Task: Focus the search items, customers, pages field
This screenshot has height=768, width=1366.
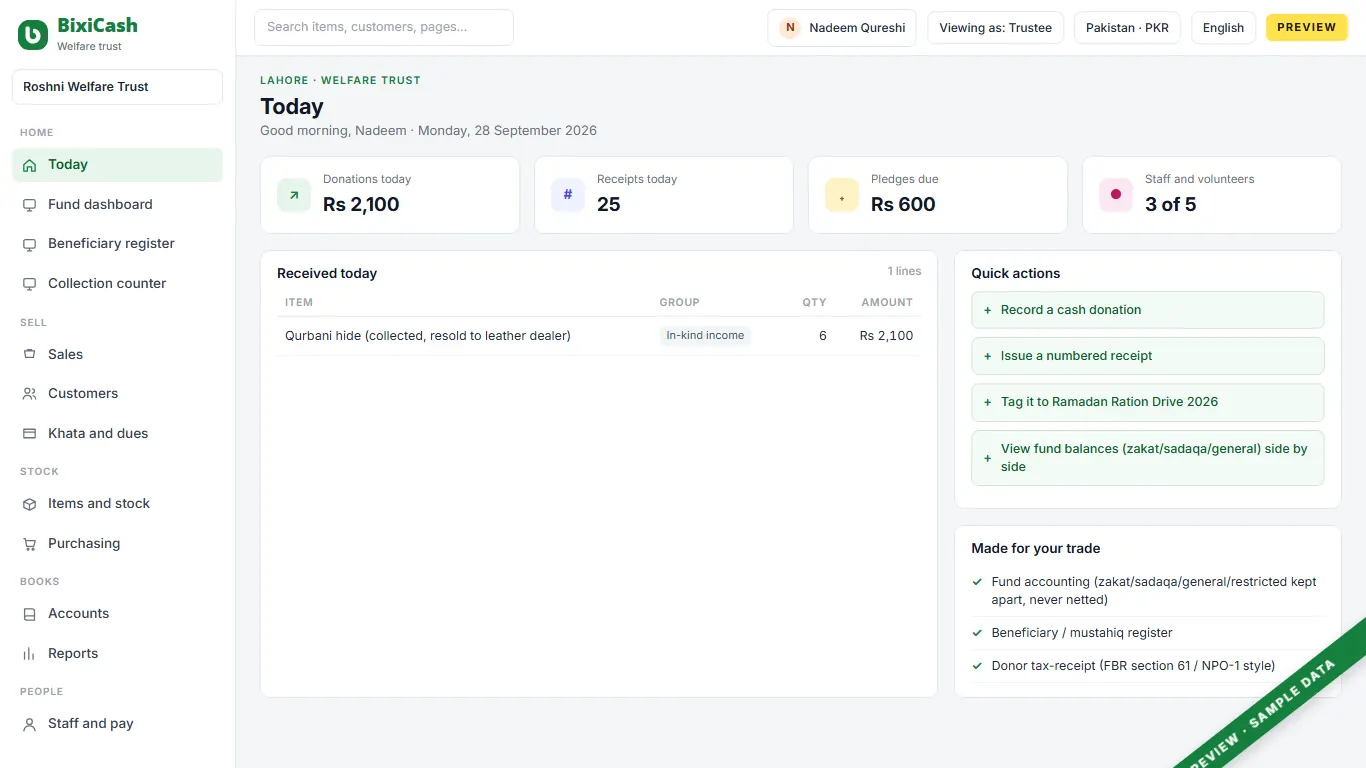Action: pyautogui.click(x=384, y=27)
